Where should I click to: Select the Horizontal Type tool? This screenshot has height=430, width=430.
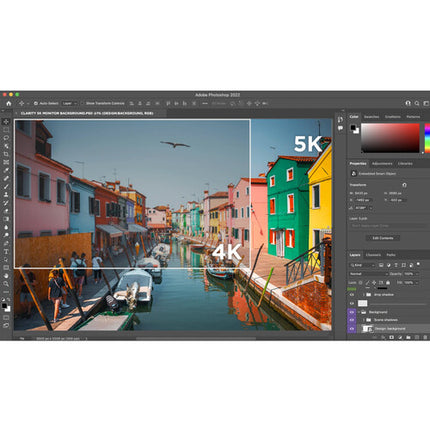point(6,251)
